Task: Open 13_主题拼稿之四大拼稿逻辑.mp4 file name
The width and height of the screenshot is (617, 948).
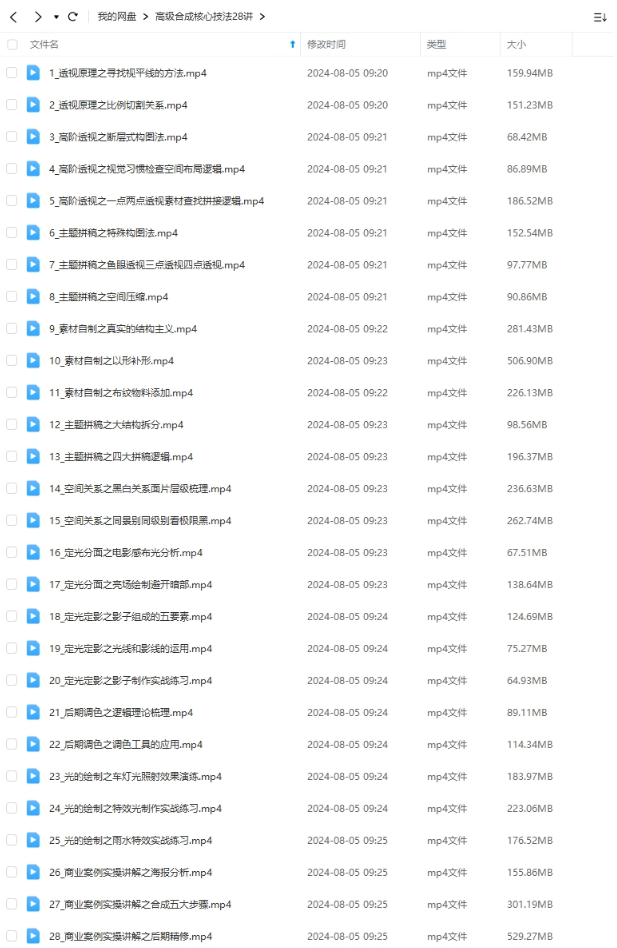Action: pos(121,457)
